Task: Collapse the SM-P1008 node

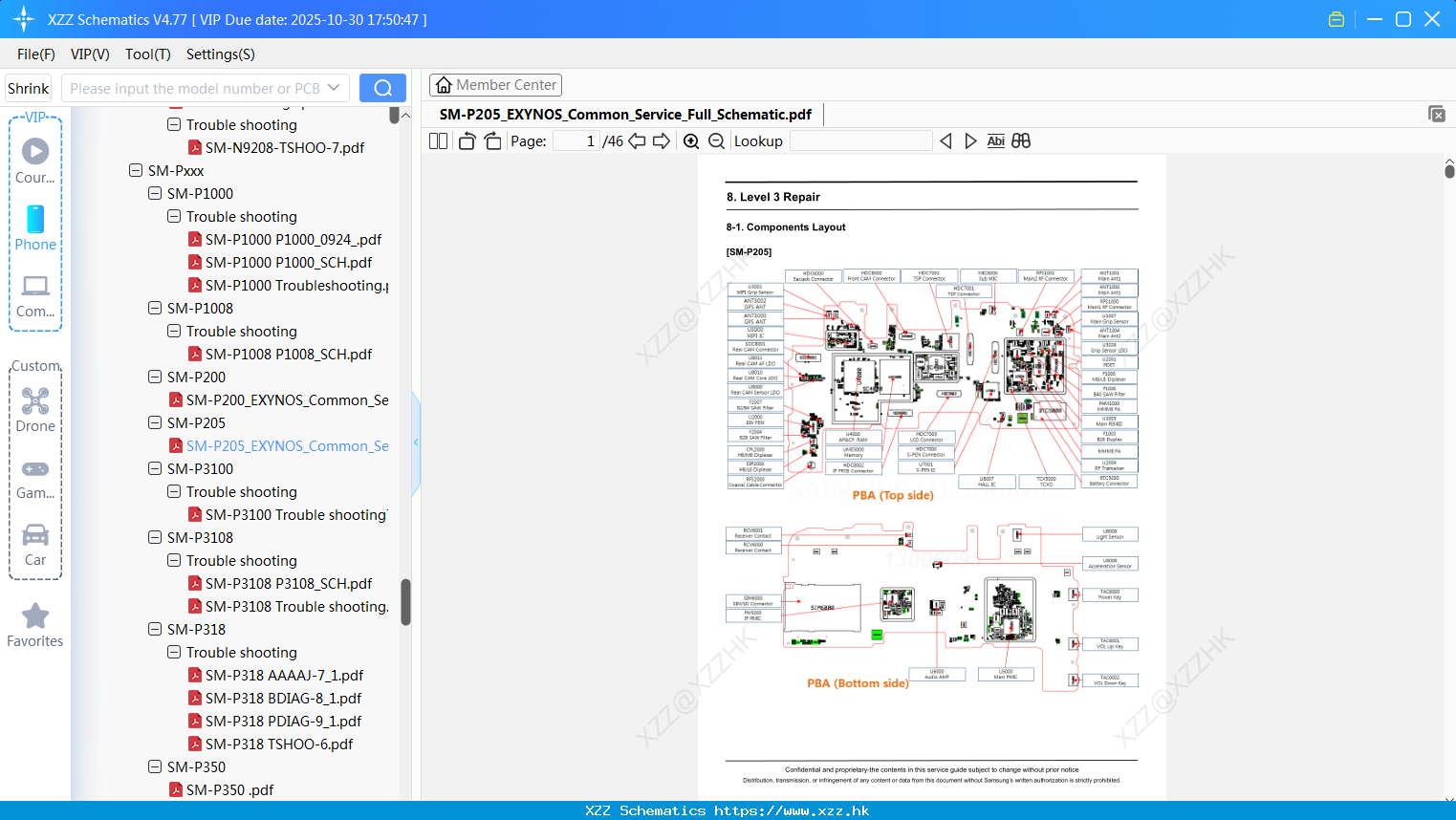Action: [x=155, y=308]
